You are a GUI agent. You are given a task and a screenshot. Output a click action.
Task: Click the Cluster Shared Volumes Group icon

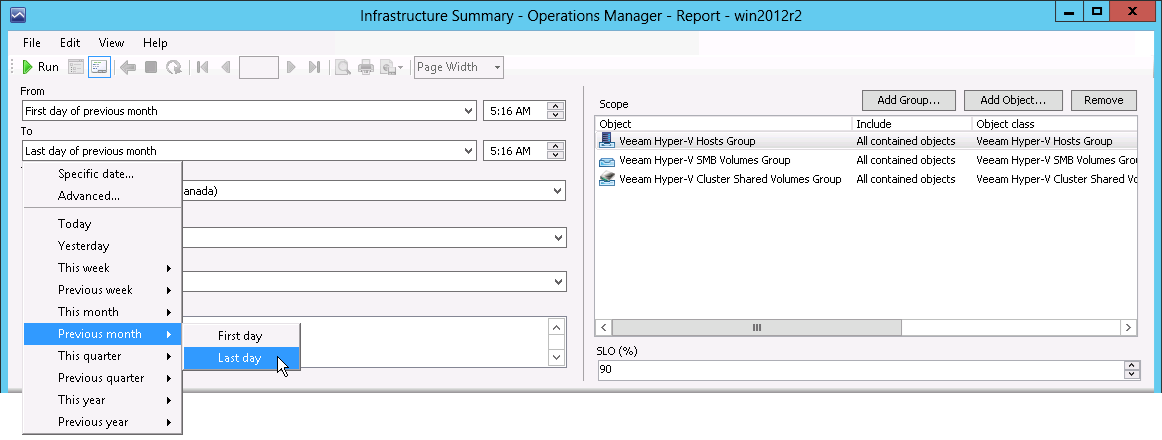coord(607,179)
